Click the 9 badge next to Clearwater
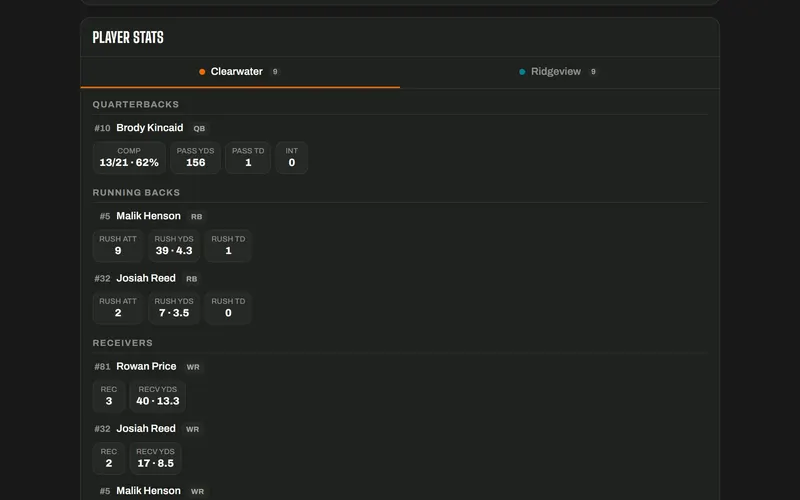Image resolution: width=800 pixels, height=500 pixels. click(x=275, y=72)
